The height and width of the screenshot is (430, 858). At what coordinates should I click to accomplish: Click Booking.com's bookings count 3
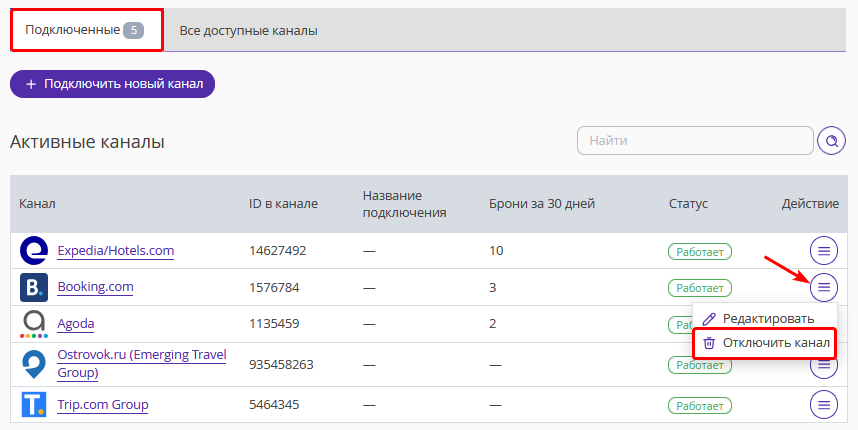coord(492,287)
